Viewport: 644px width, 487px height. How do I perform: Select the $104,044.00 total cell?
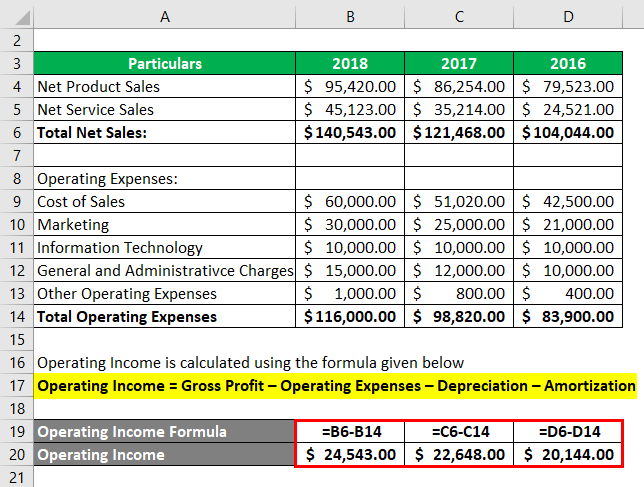(x=568, y=132)
